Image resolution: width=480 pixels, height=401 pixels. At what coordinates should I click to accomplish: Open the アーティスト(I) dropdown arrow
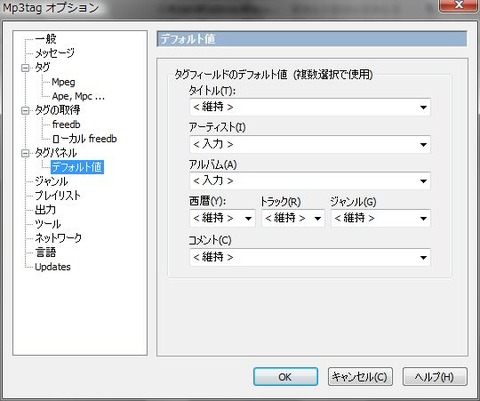(423, 145)
